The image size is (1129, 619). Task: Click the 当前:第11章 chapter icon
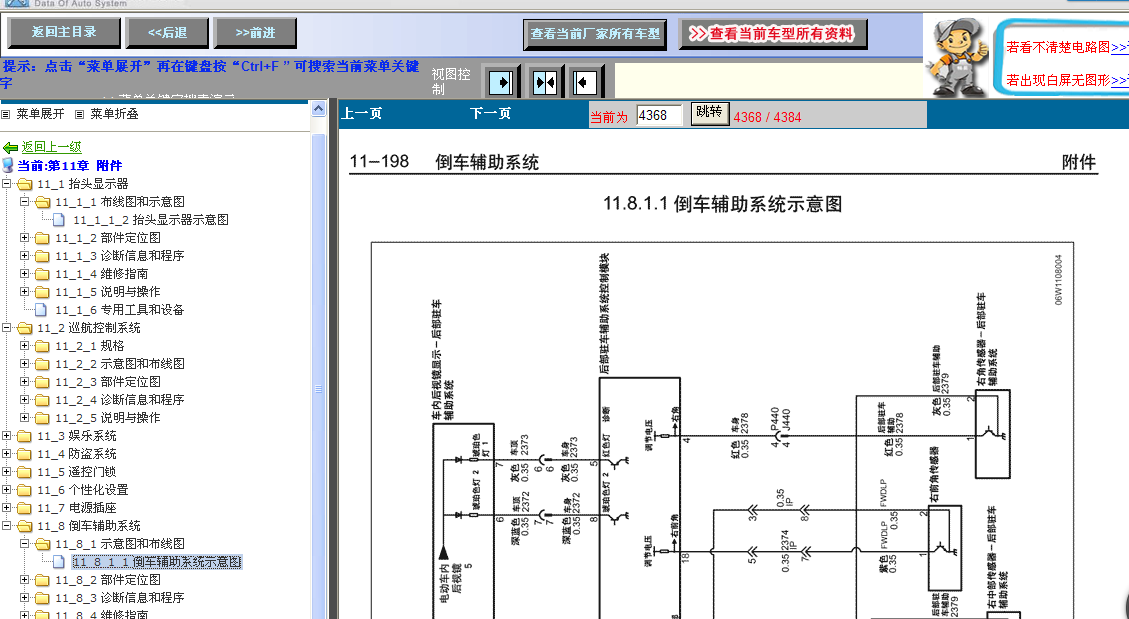point(8,165)
